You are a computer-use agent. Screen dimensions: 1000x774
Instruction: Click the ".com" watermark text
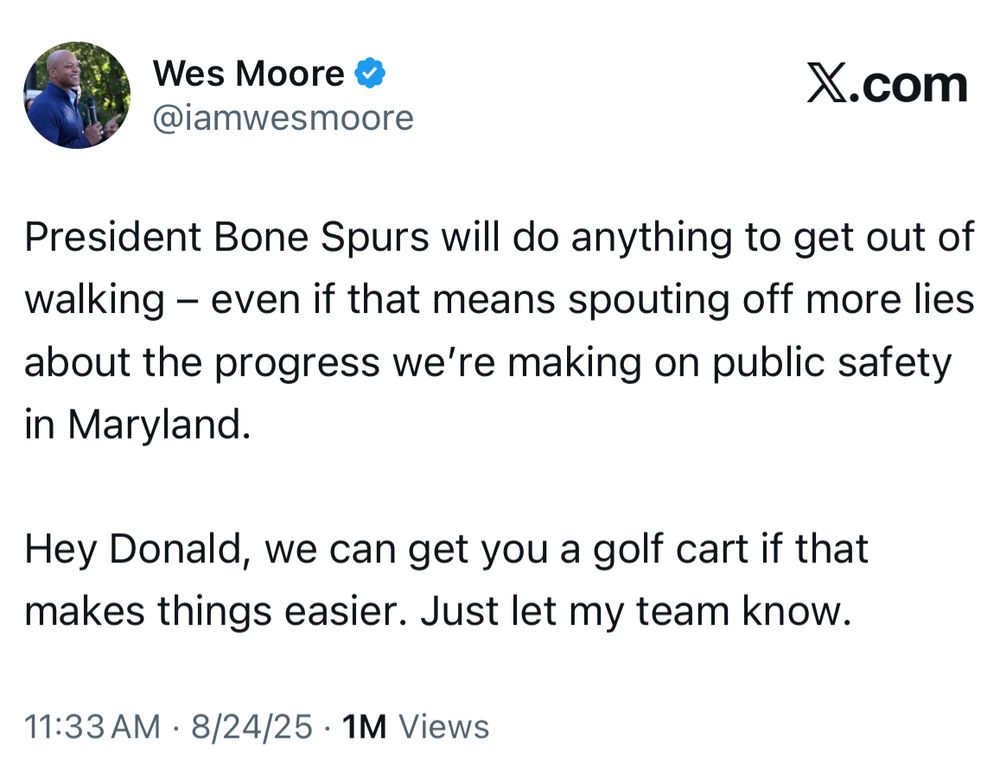click(909, 85)
